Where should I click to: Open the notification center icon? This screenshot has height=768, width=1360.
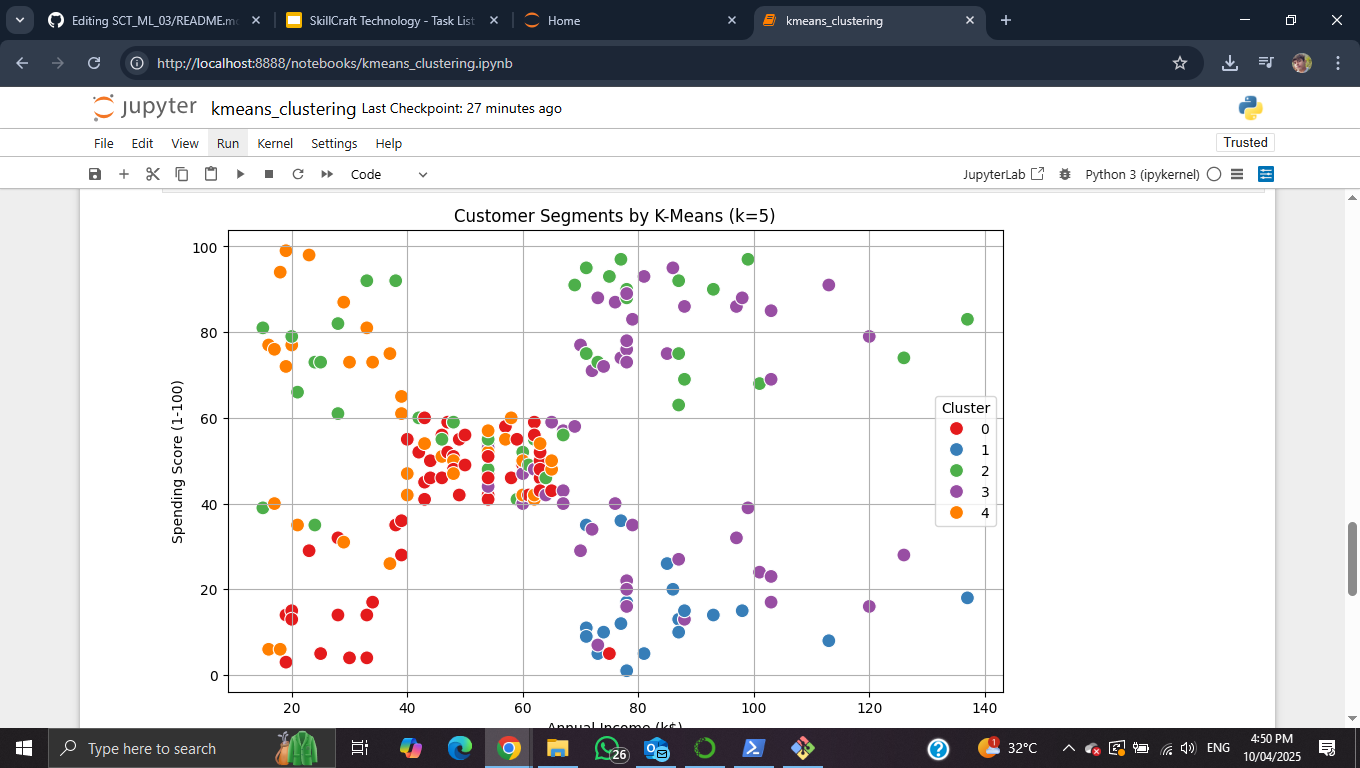click(1328, 748)
